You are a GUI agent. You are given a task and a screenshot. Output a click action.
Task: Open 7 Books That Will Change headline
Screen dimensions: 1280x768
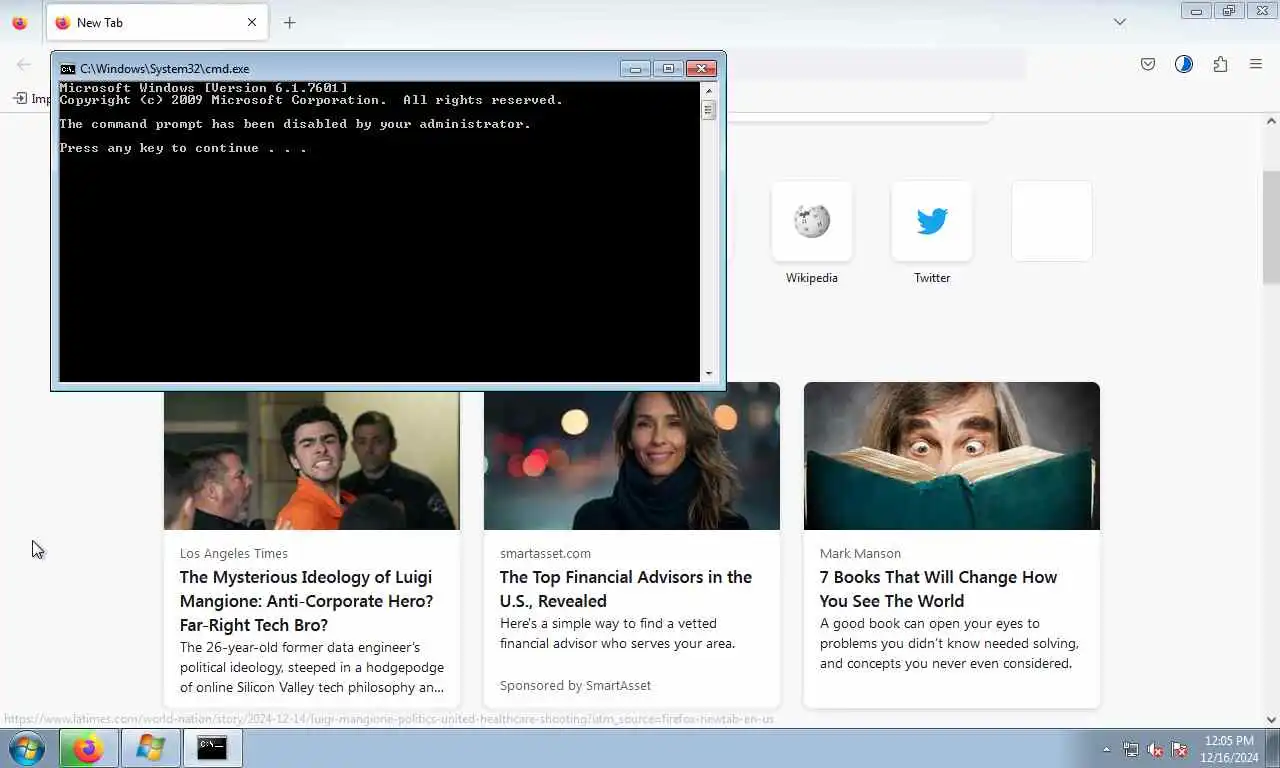pos(938,589)
